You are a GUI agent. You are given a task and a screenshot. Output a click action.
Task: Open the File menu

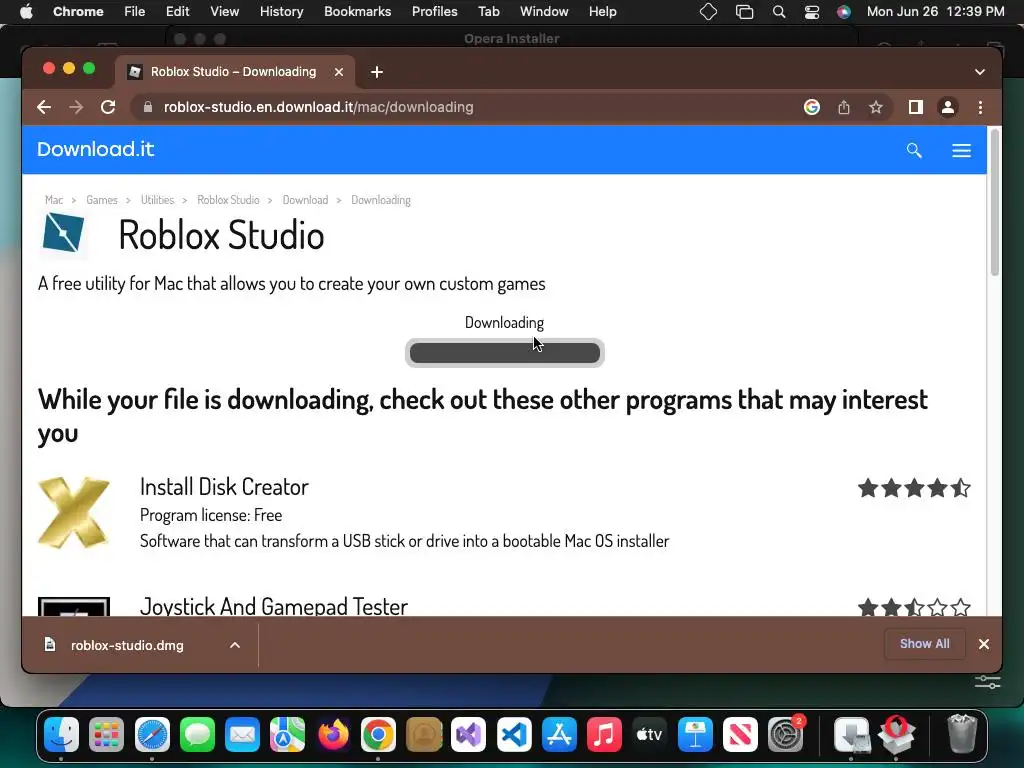(135, 12)
